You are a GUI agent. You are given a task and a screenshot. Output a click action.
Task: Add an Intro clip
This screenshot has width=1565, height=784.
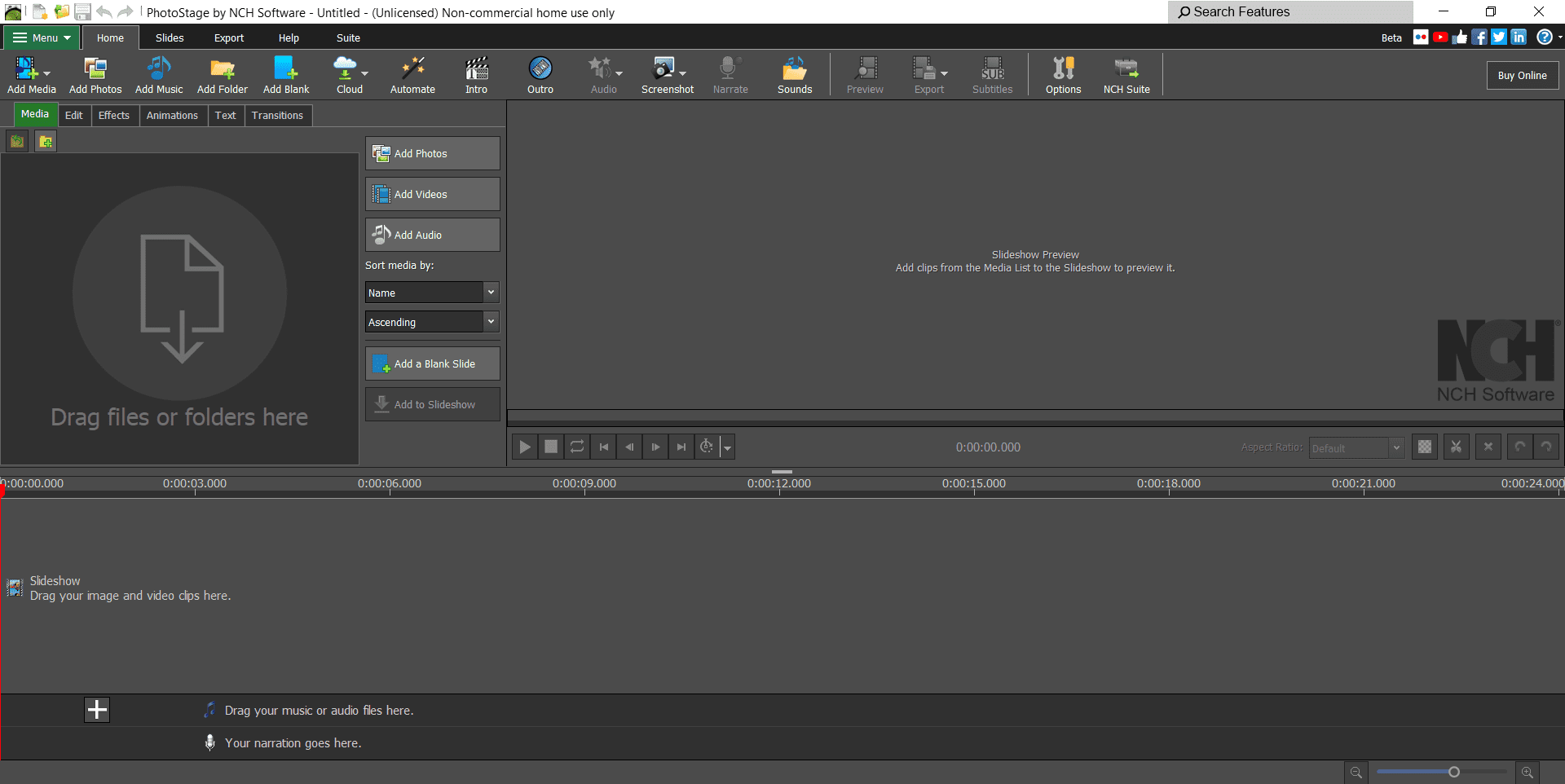tap(477, 75)
